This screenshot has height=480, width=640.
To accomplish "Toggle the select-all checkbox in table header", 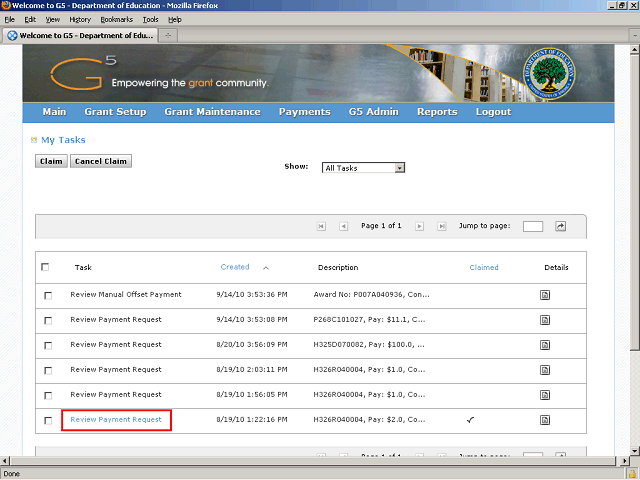I will [45, 267].
